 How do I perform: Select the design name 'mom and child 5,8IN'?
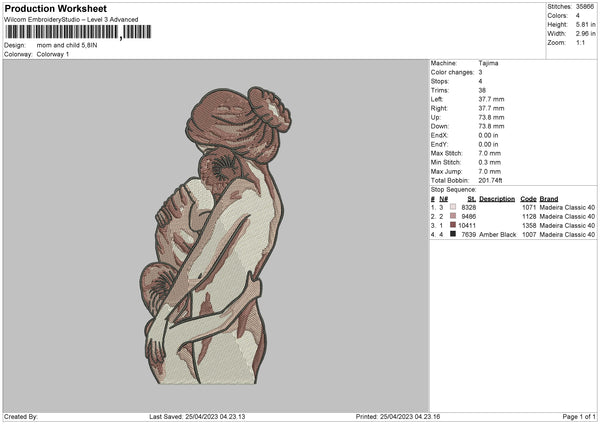(x=67, y=45)
